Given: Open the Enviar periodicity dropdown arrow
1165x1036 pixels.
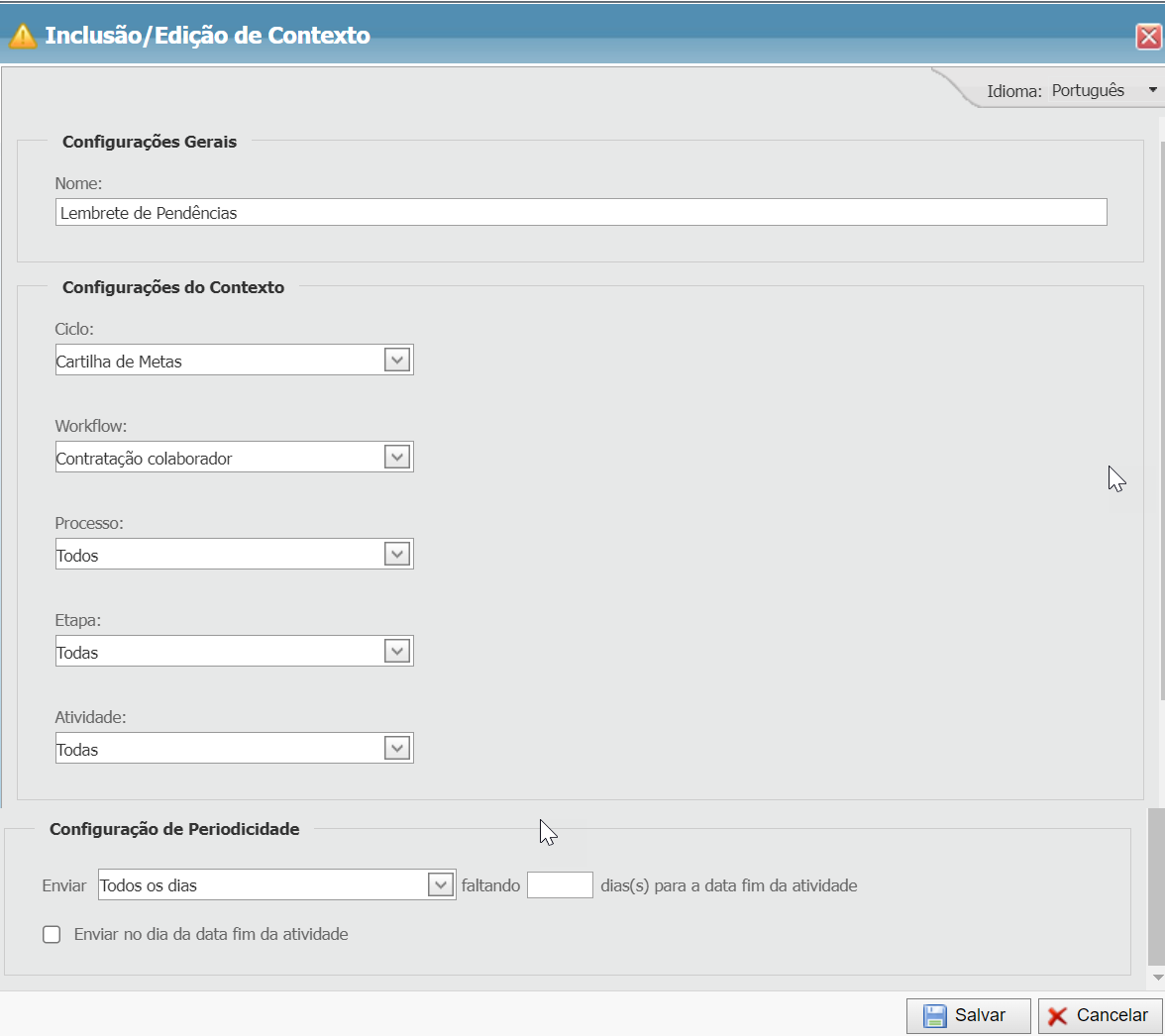Looking at the screenshot, I should point(441,884).
